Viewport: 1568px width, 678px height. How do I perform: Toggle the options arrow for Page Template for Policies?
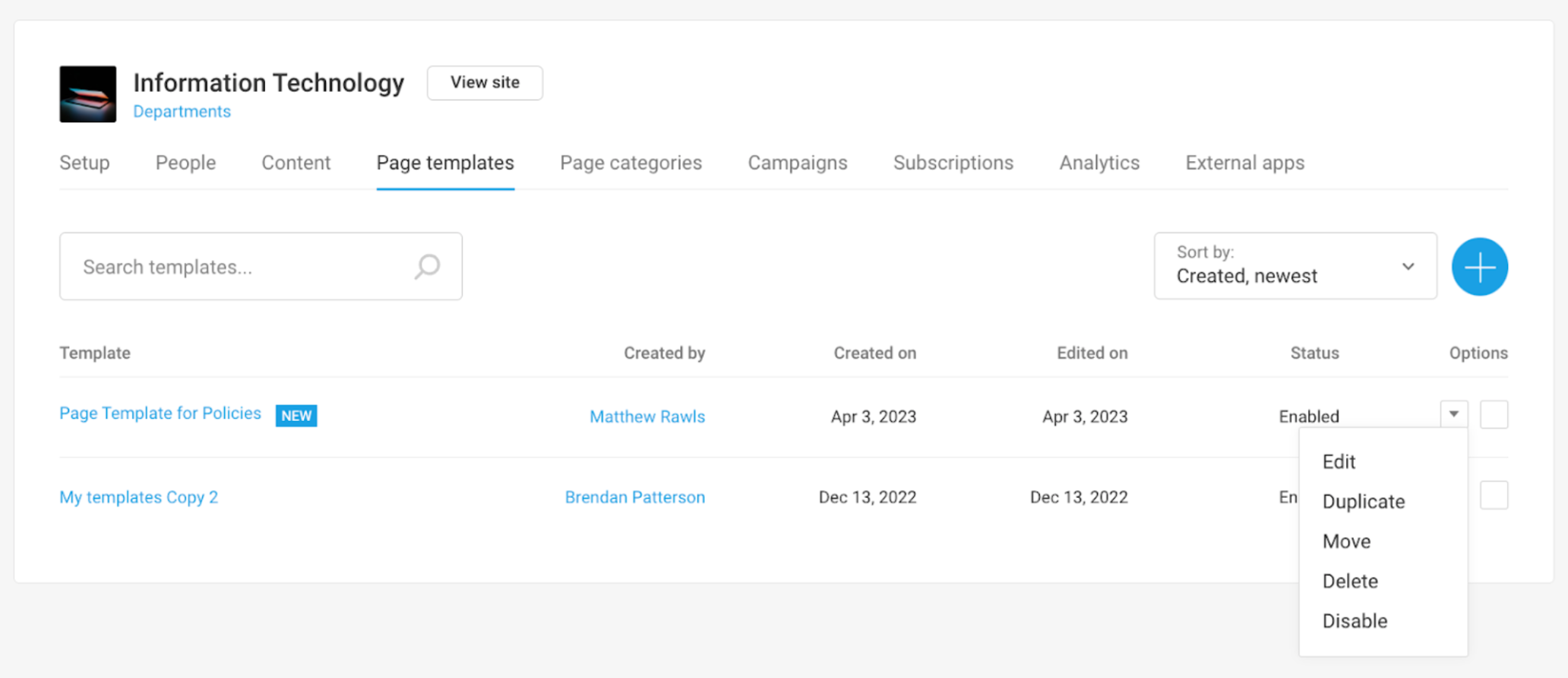1453,414
